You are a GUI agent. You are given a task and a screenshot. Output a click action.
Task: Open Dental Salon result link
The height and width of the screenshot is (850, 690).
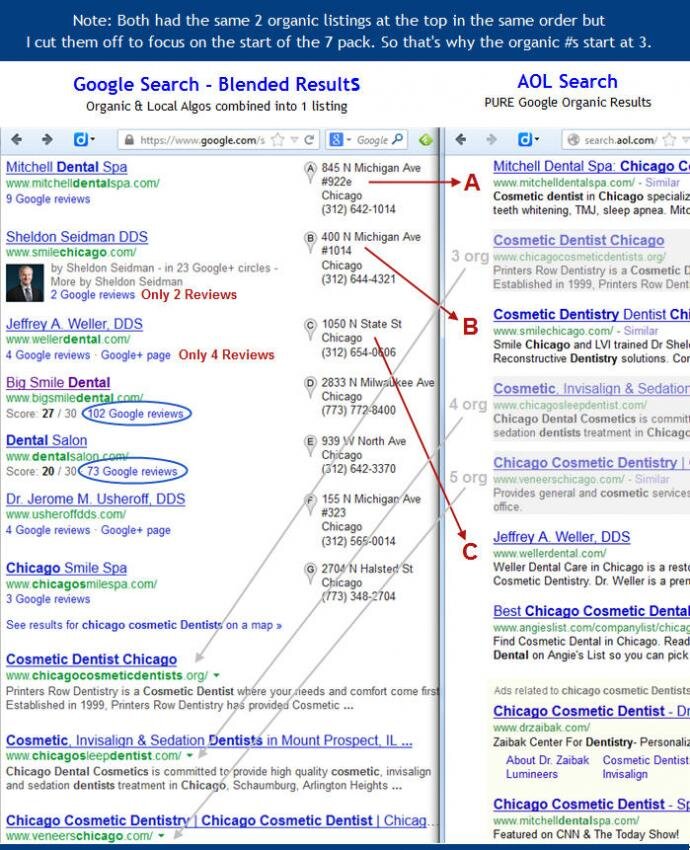[x=47, y=441]
